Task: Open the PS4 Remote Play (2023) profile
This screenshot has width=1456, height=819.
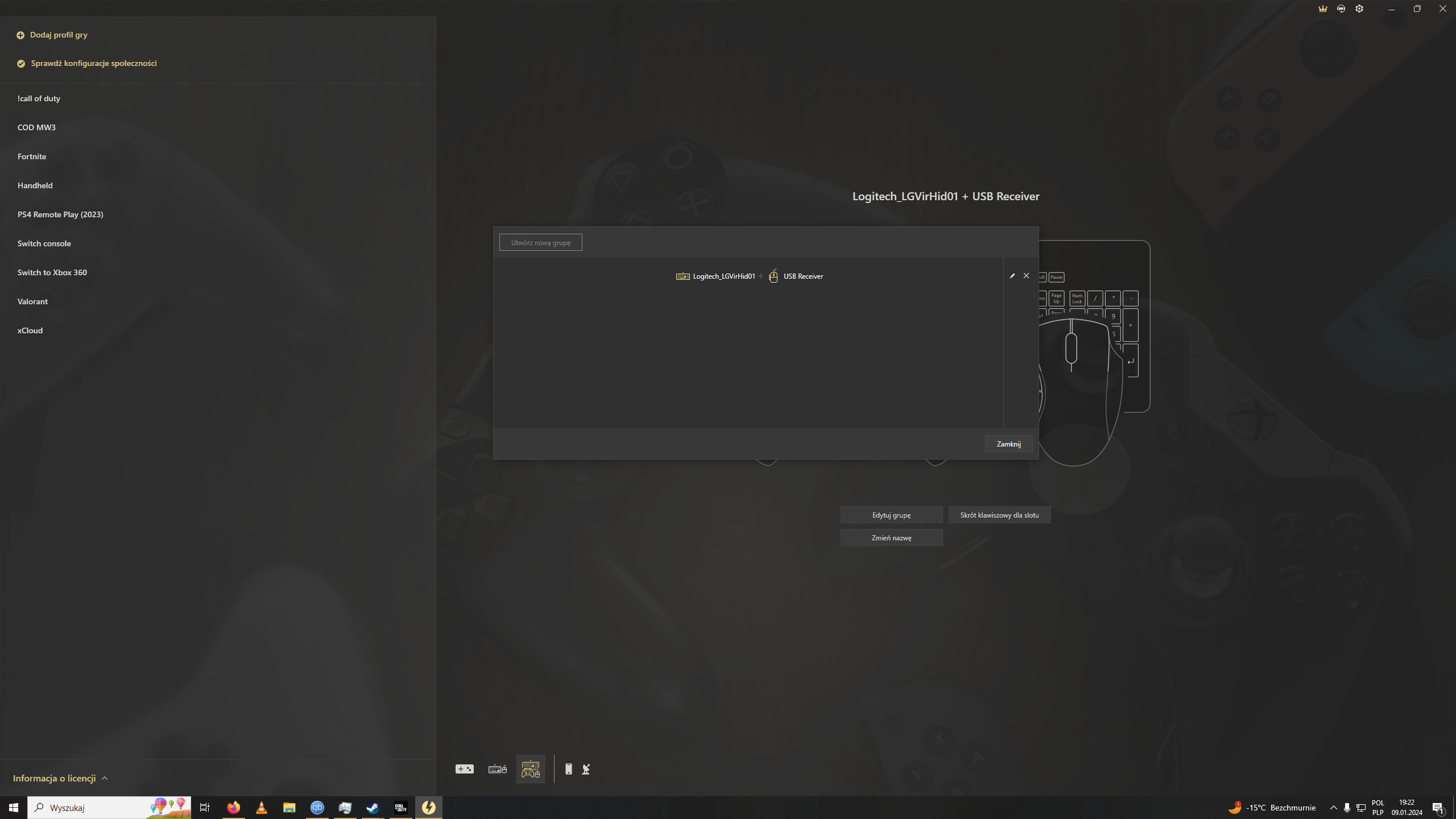Action: 60,214
